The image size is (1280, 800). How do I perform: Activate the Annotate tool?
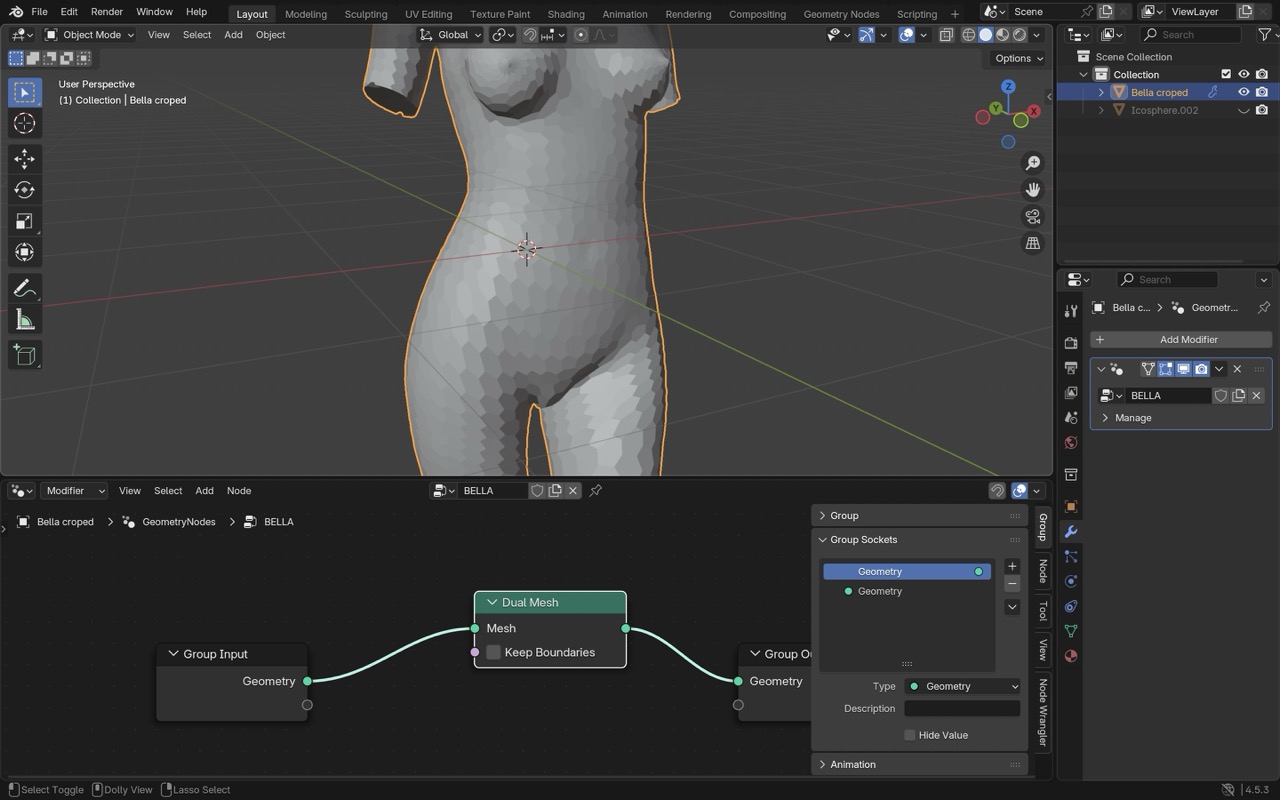(25, 289)
